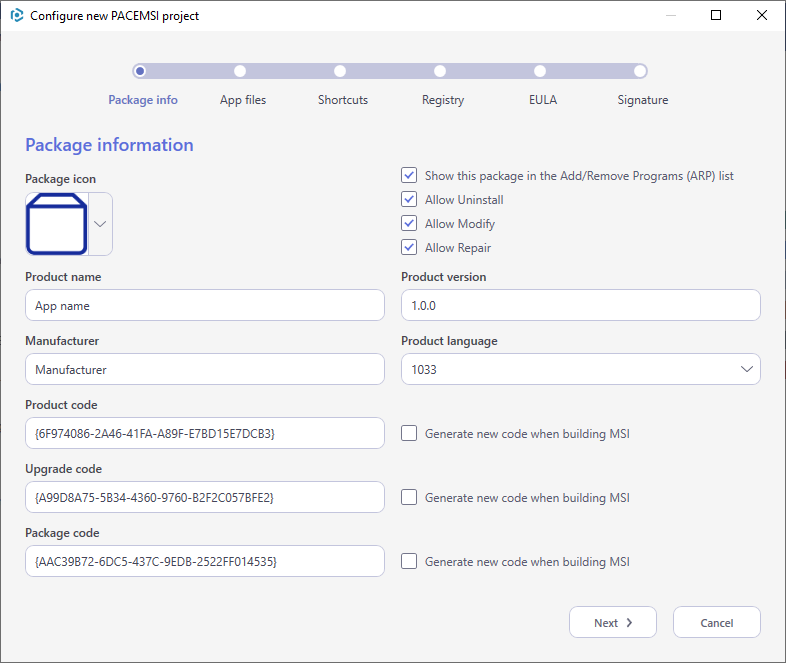Enable generate new code for Upgrade code

pos(409,498)
